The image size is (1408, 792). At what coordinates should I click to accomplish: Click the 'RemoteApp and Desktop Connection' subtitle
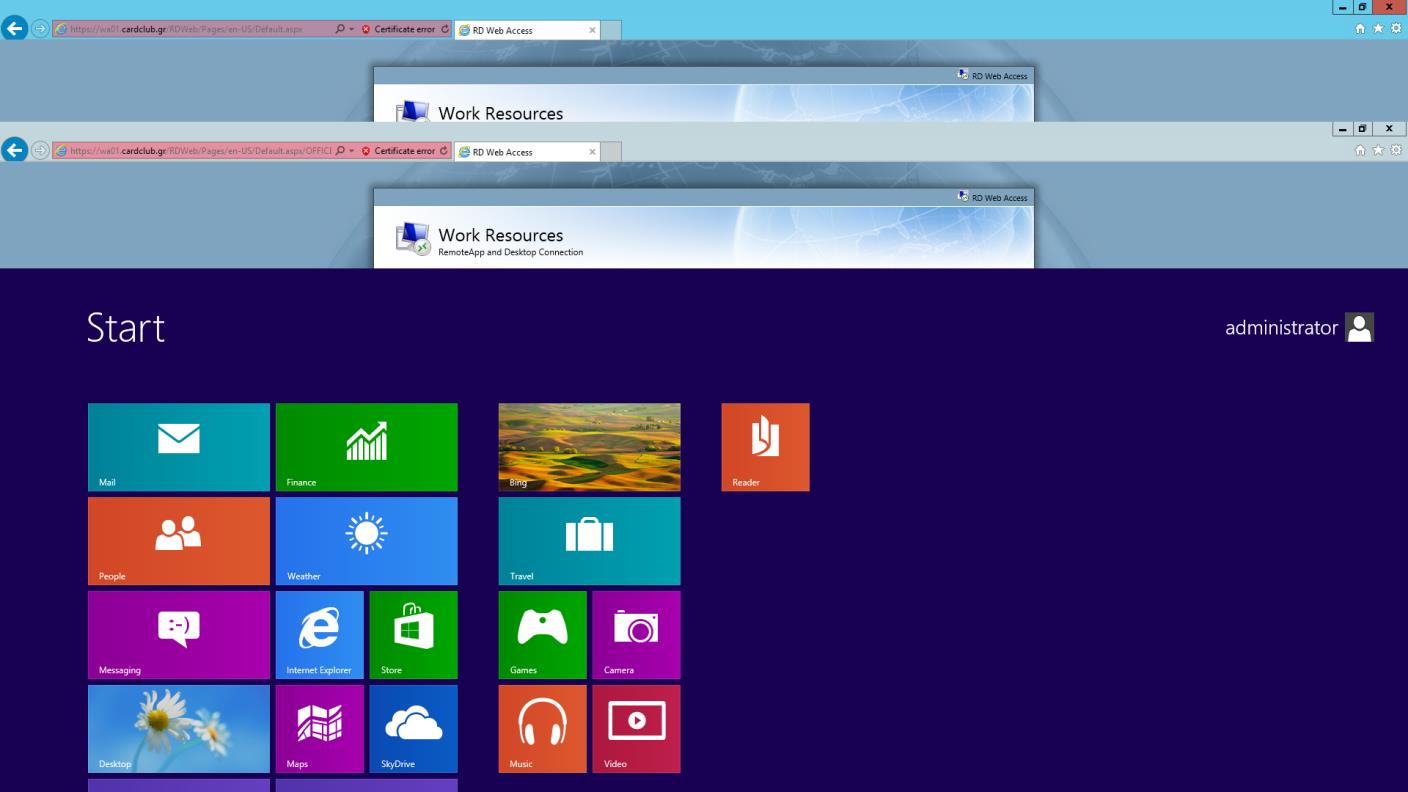510,252
